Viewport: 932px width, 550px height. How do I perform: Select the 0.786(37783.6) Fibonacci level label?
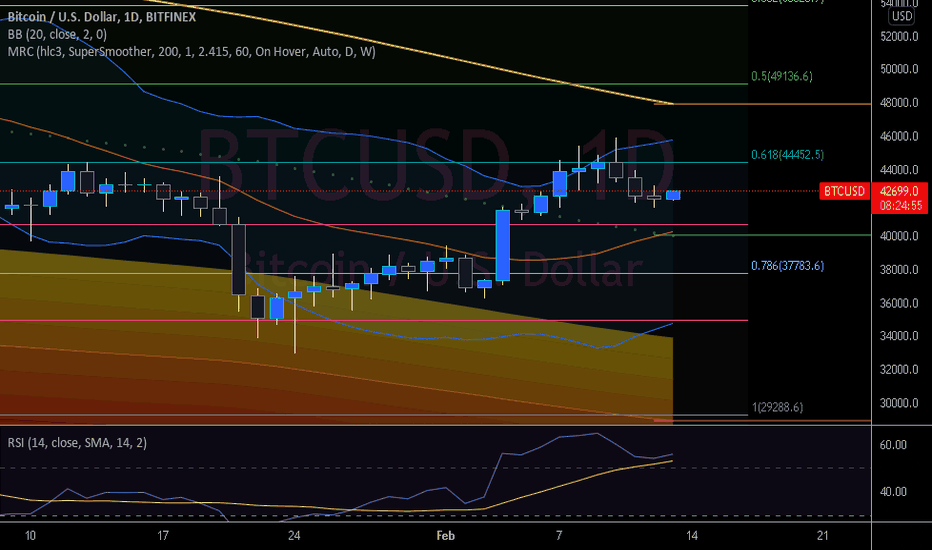788,266
